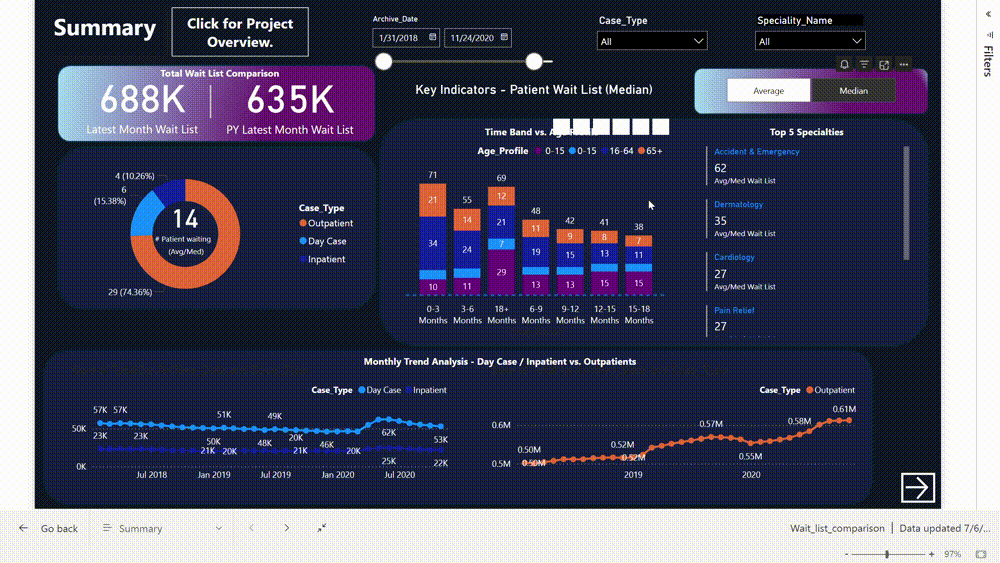Viewport: 1000px width, 563px height.
Task: Switch key indicators to Average
Action: pyautogui.click(x=768, y=91)
